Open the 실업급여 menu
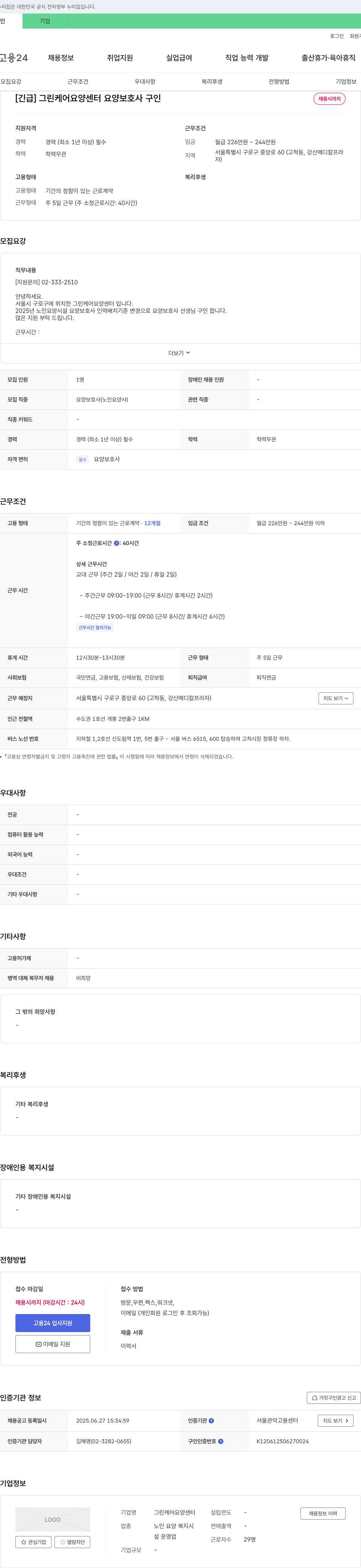Screen dimensions: 361x1568 coord(179,58)
